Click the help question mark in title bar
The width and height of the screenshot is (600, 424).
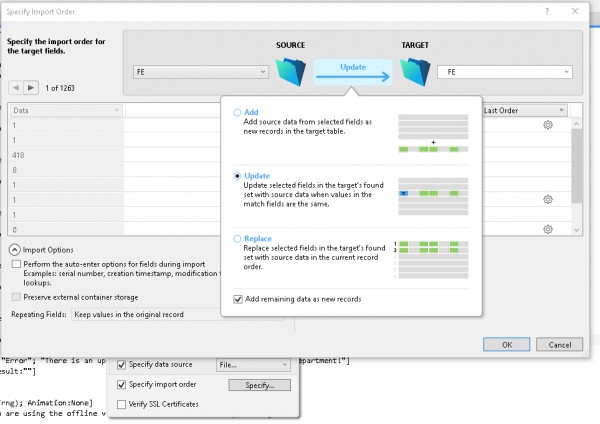tap(546, 10)
